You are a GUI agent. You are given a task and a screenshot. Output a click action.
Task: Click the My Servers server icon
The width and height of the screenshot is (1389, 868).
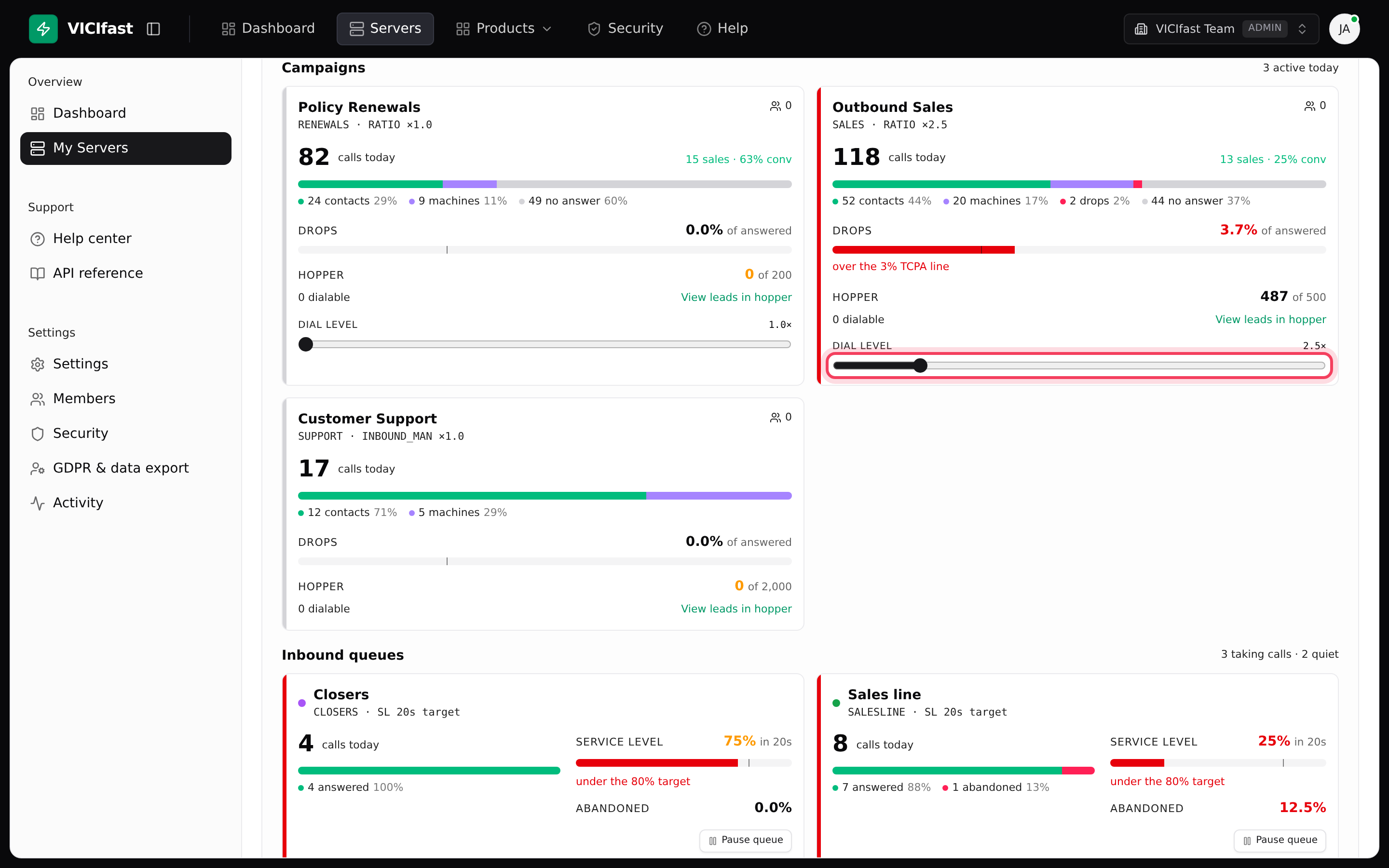pos(37,148)
